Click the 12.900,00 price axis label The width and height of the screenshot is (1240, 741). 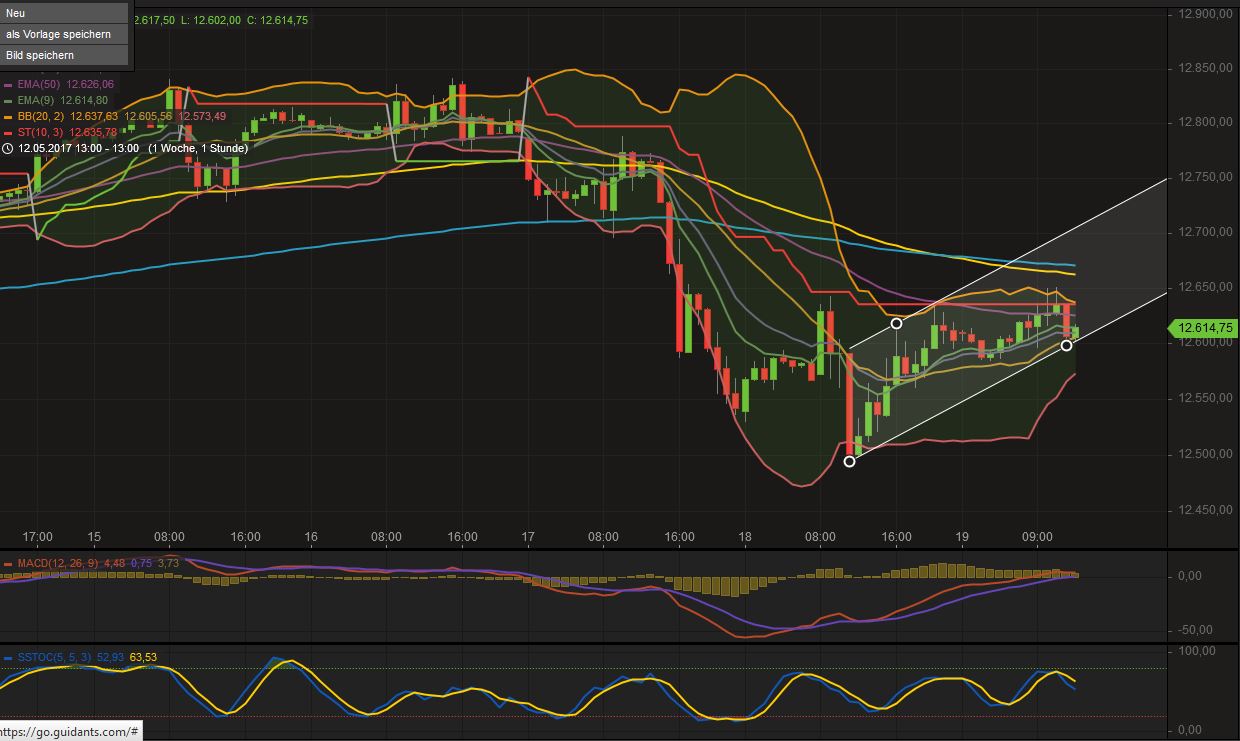point(1204,14)
